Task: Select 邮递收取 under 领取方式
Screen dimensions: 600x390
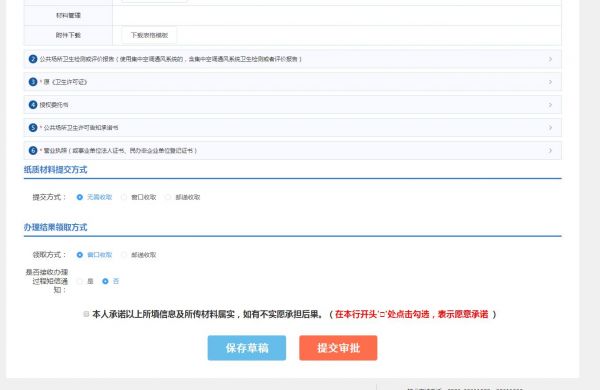Action: pos(124,255)
